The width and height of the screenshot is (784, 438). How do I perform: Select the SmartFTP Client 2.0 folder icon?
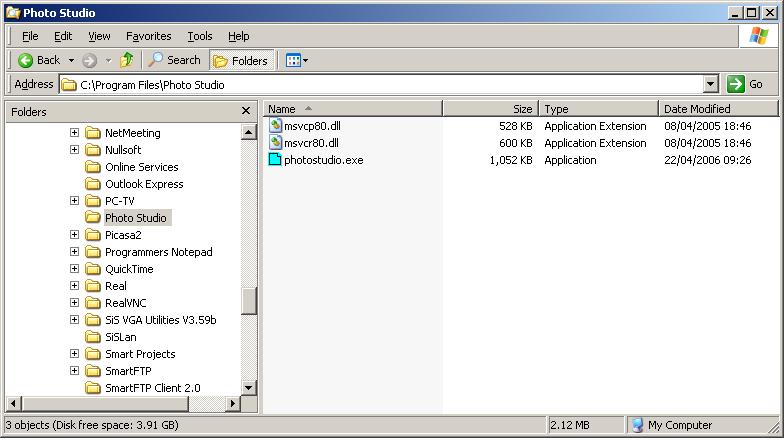(x=93, y=388)
